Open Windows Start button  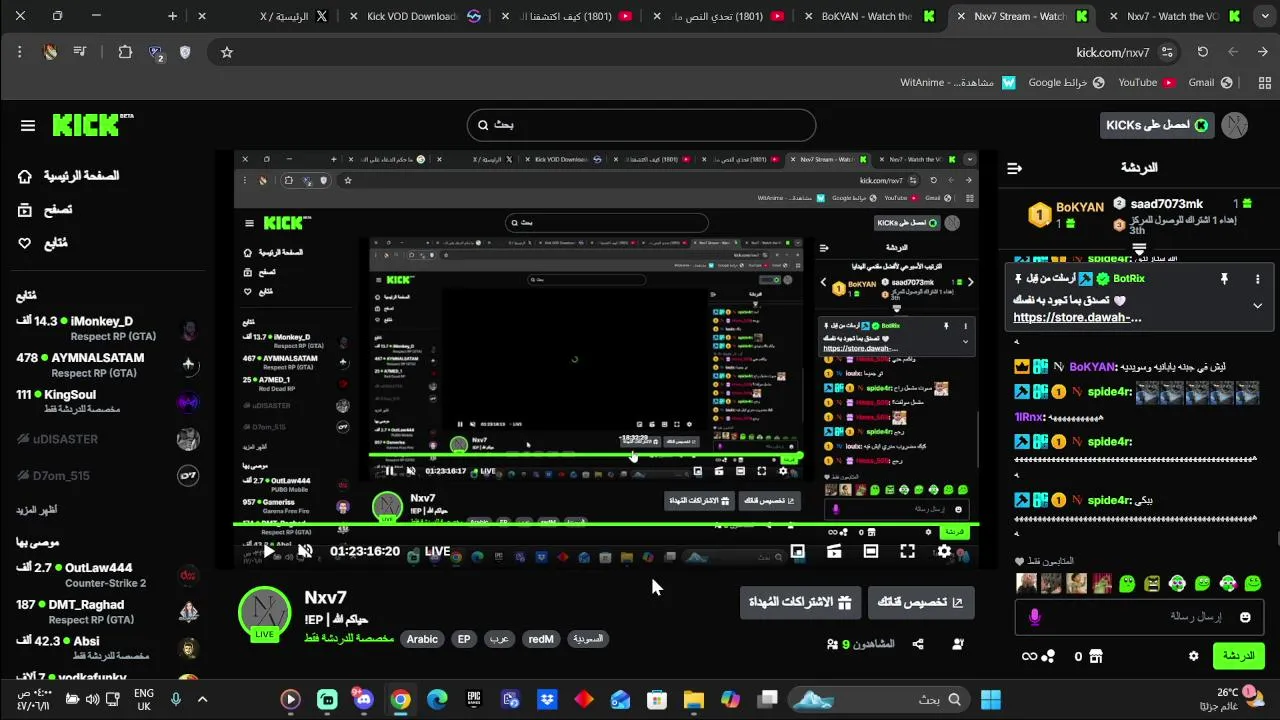991,700
